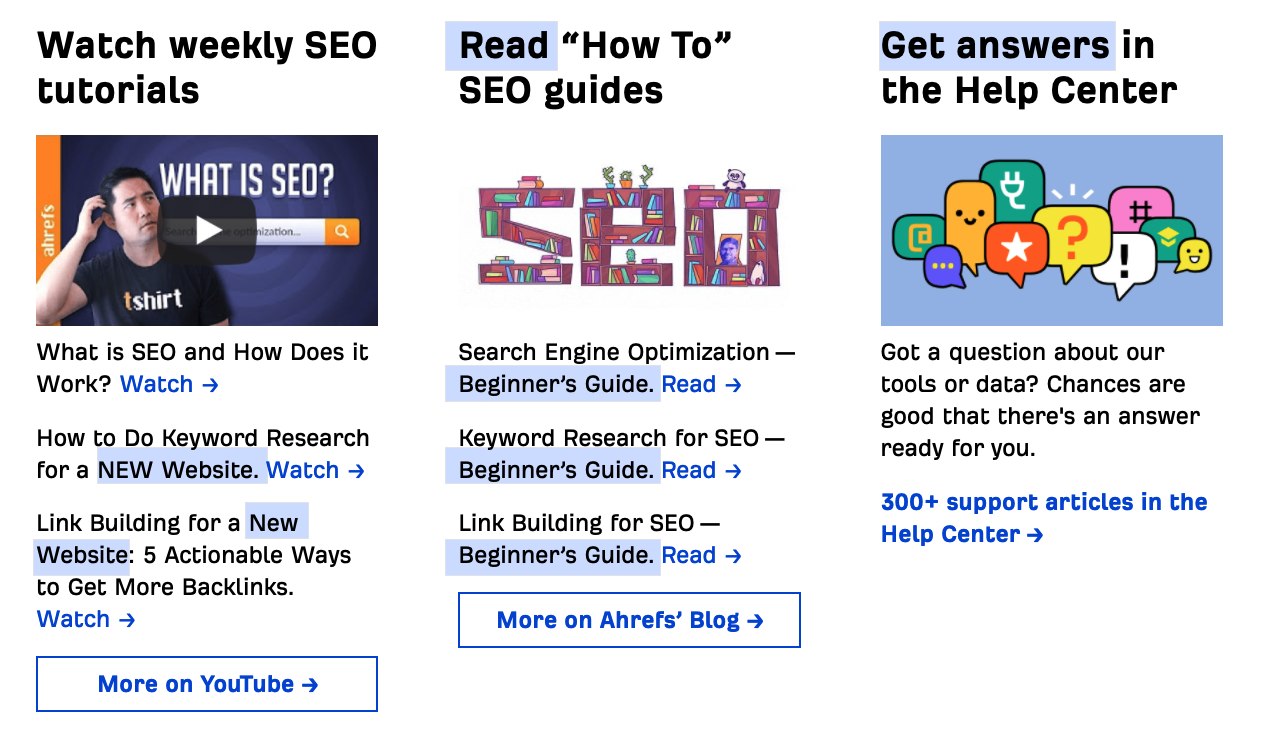The image size is (1266, 730).
Task: Click the orange Ahrefs logo on video thumbnail
Action: tap(49, 230)
